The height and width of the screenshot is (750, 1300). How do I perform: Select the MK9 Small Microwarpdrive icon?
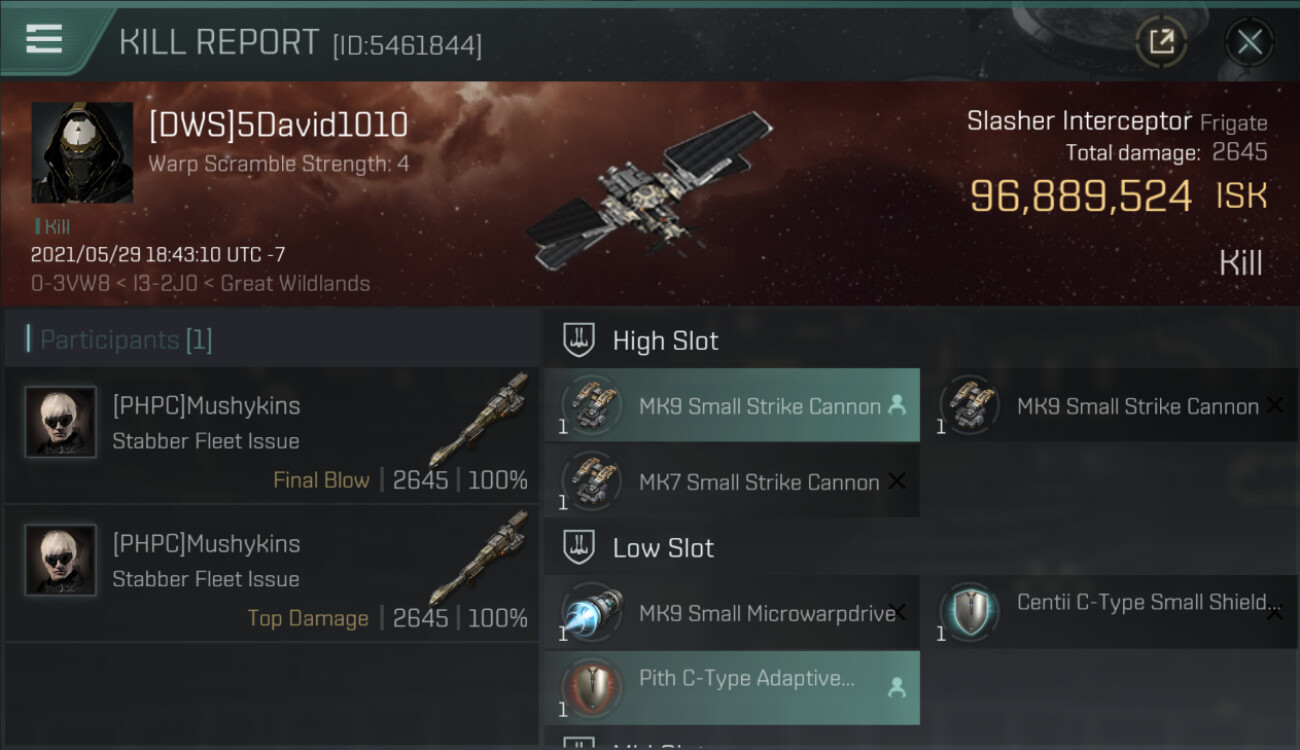592,613
